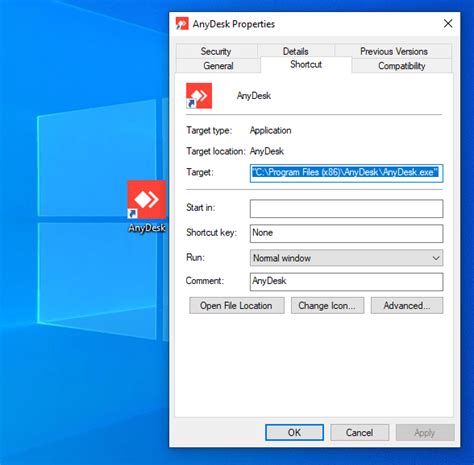The image size is (474, 465).
Task: Expand the Run dropdown showing Normal window
Action: click(346, 258)
